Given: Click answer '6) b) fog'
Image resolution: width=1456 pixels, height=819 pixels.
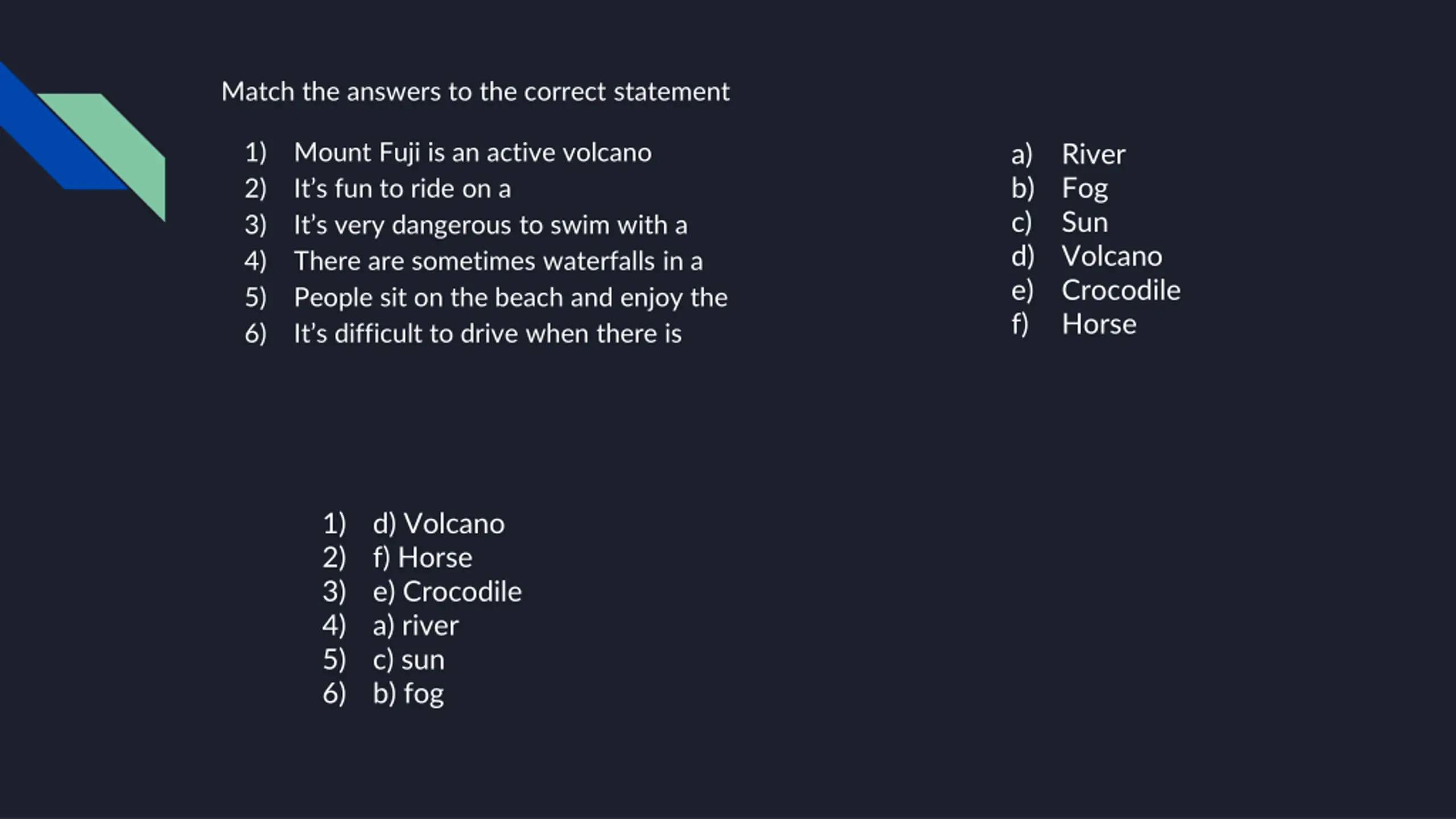Looking at the screenshot, I should (408, 694).
